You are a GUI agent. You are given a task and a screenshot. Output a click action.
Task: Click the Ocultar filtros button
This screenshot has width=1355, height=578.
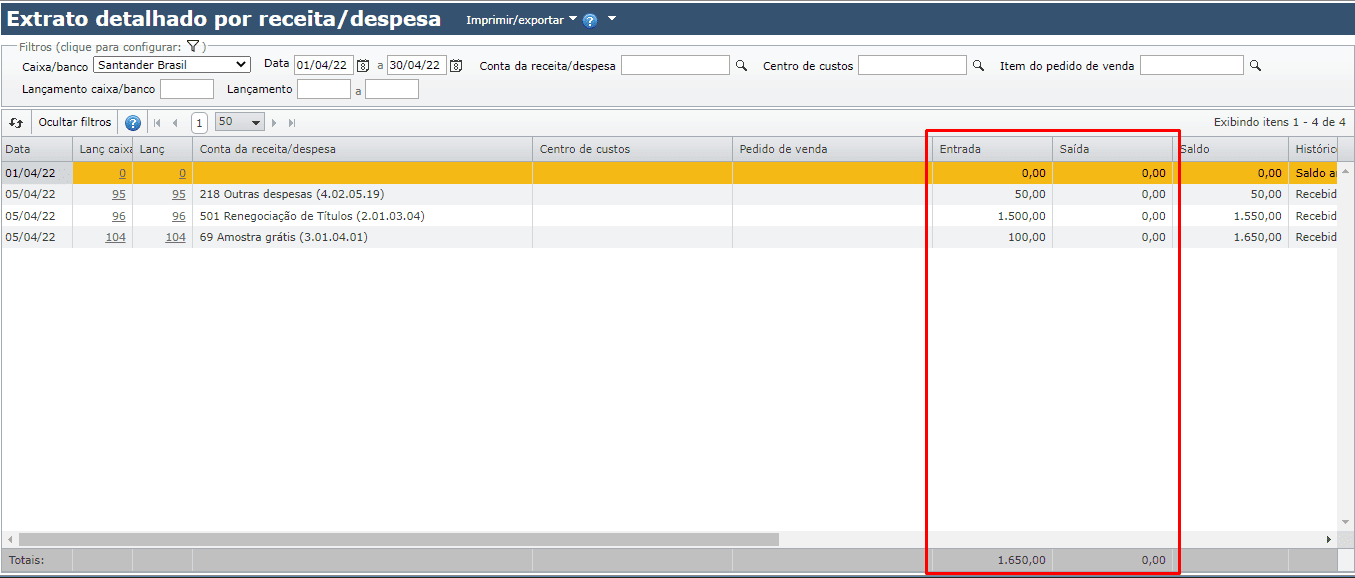tap(75, 122)
